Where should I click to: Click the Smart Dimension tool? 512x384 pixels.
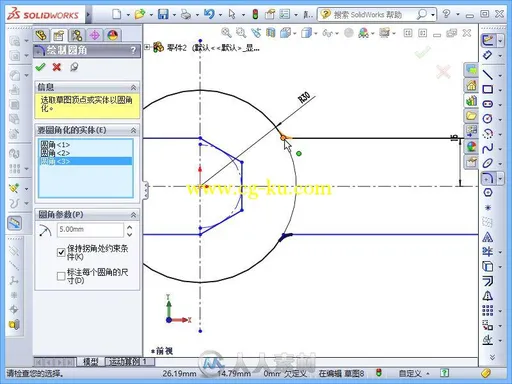click(x=488, y=55)
